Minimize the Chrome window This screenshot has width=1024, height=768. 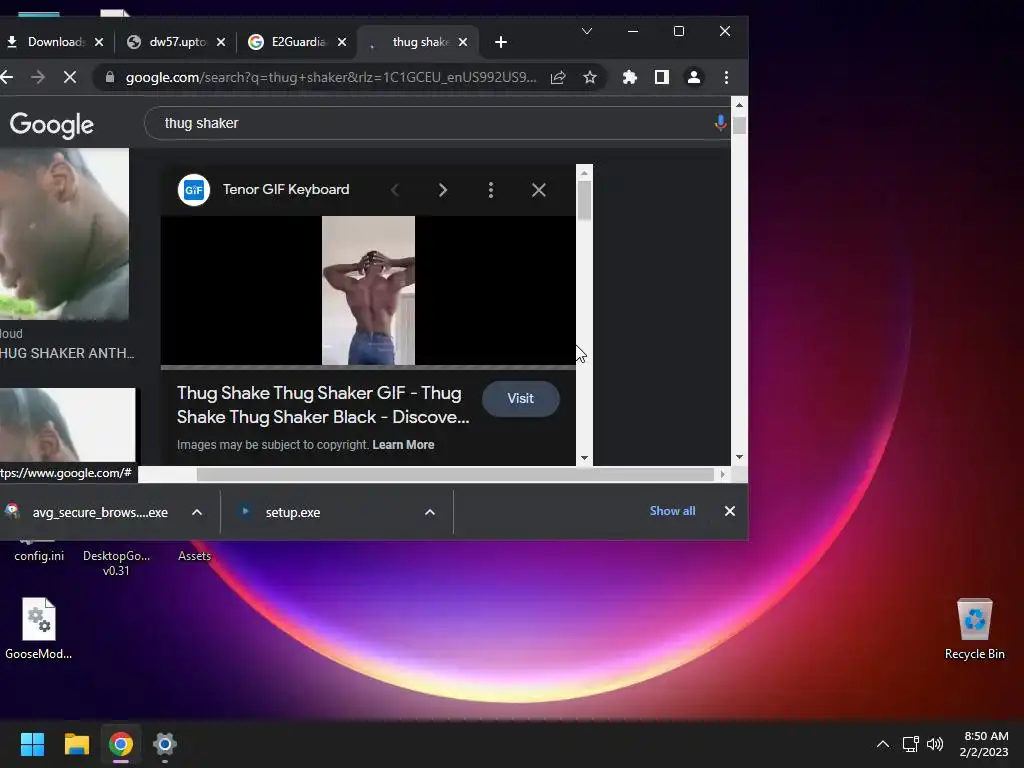[x=633, y=31]
